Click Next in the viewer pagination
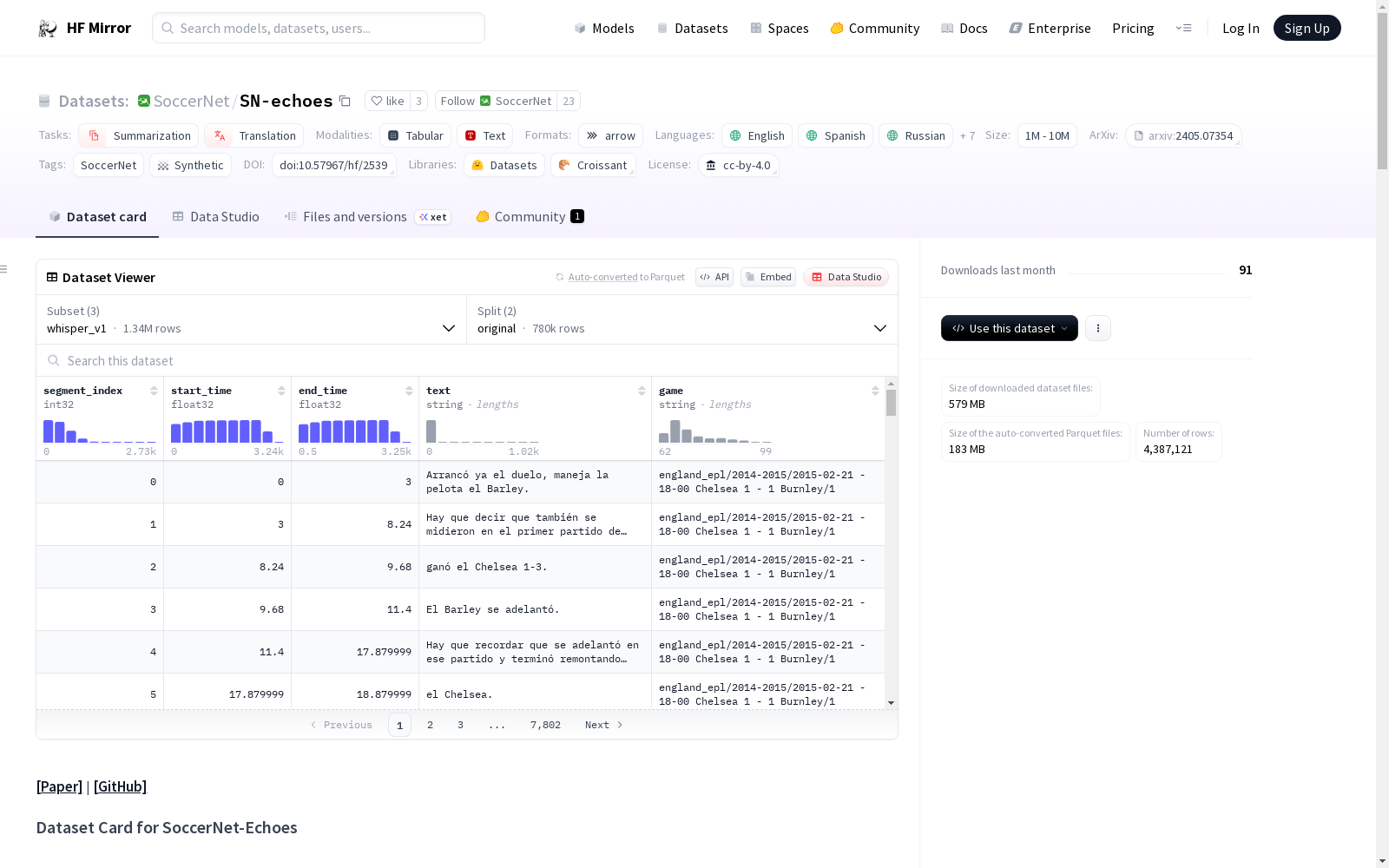Screen dimensions: 1389x868 click(x=604, y=725)
